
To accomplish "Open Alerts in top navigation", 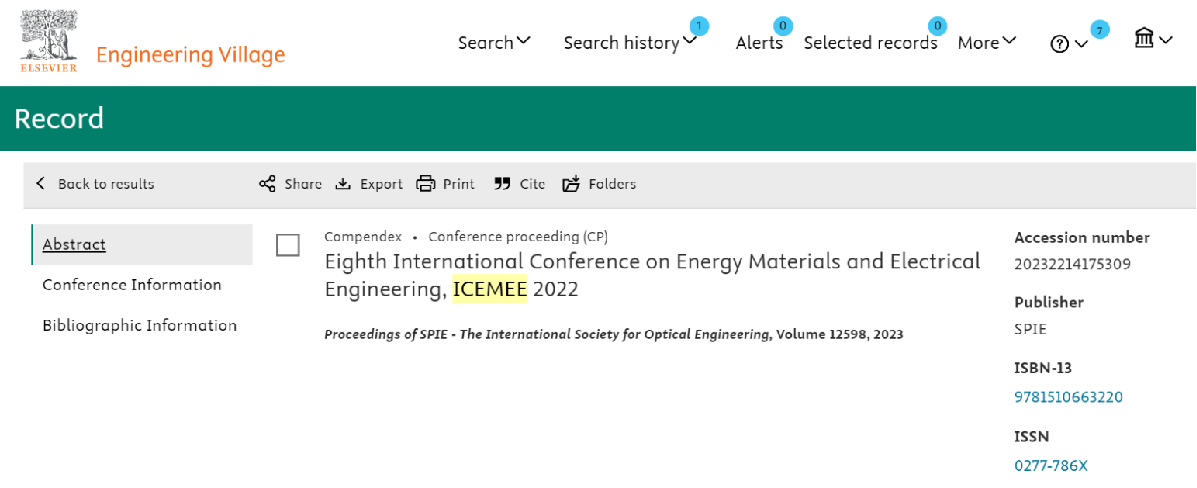I will click(x=759, y=43).
